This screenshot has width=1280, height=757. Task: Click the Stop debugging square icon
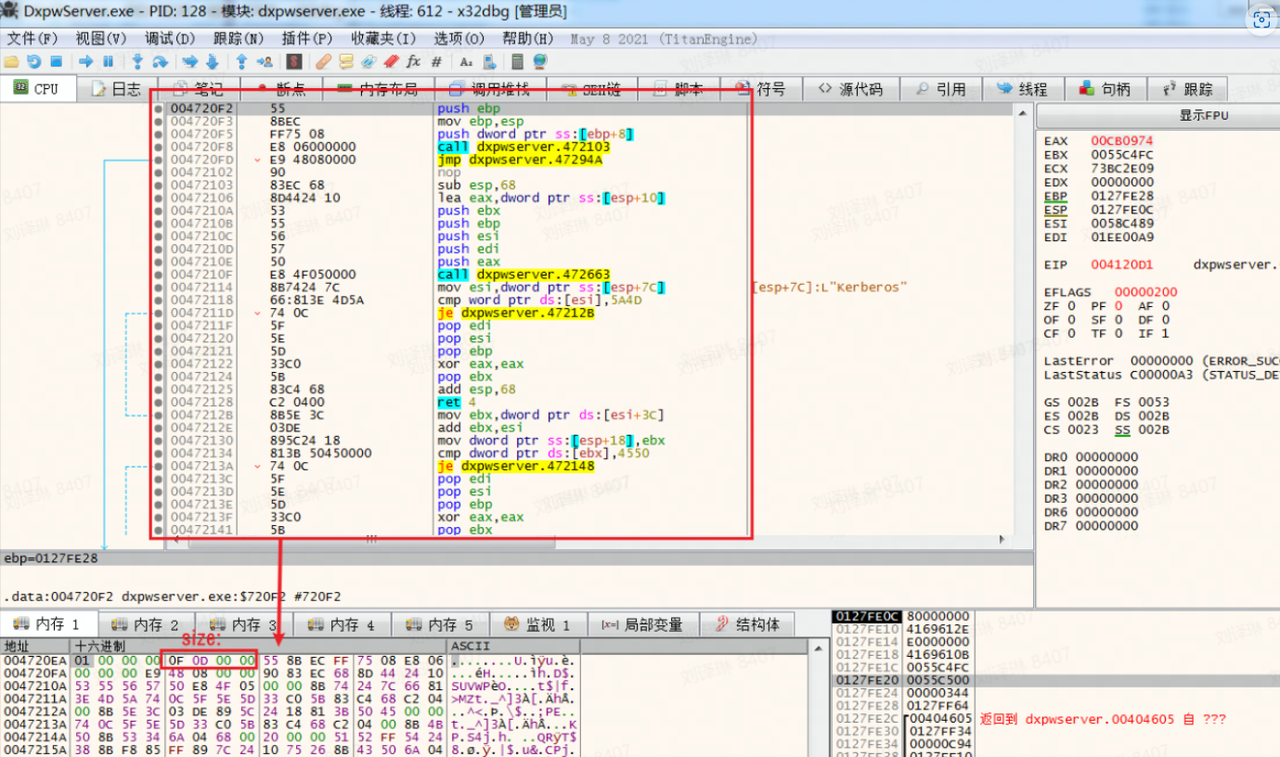pos(56,61)
